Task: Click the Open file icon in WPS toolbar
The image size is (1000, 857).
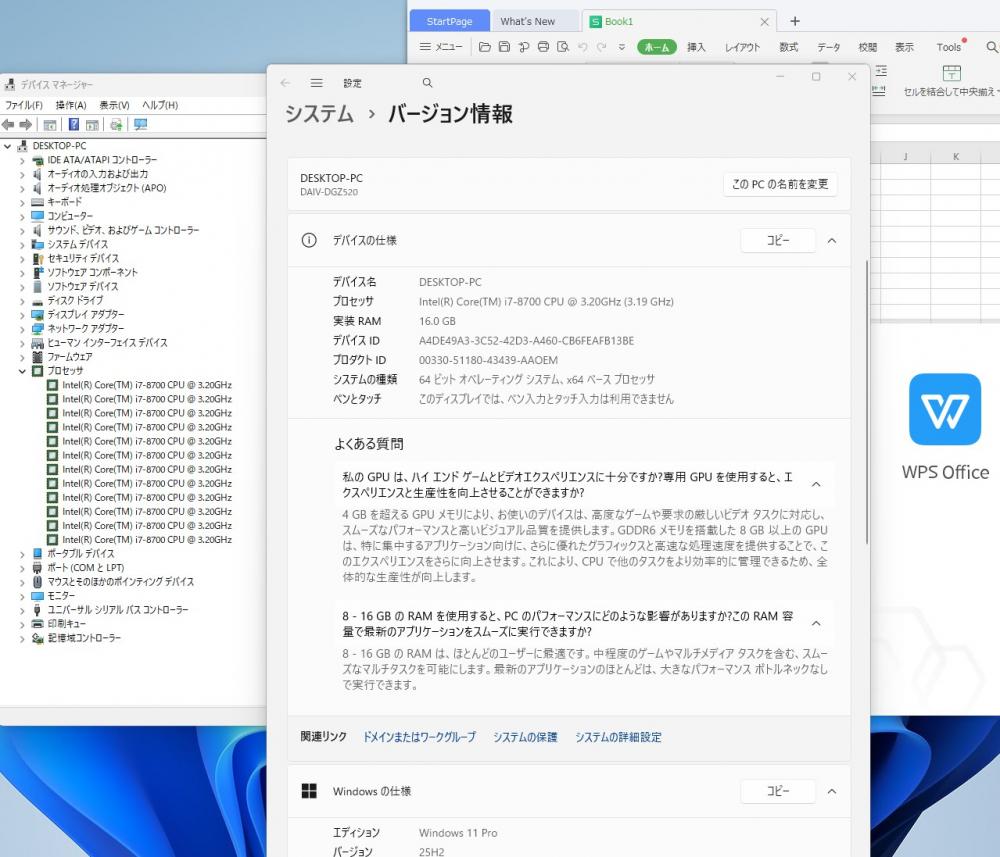Action: [485, 47]
